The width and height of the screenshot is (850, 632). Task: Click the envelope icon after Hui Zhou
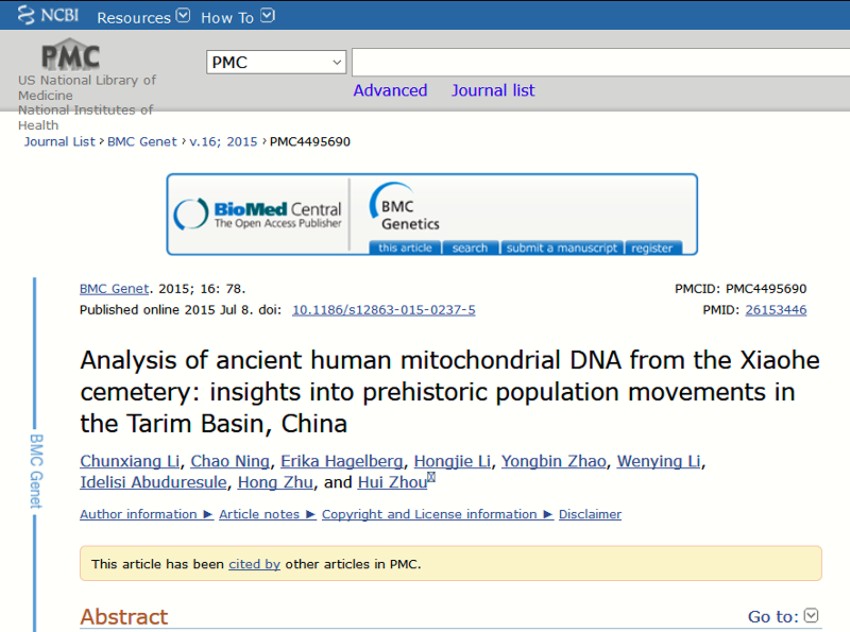tap(432, 479)
